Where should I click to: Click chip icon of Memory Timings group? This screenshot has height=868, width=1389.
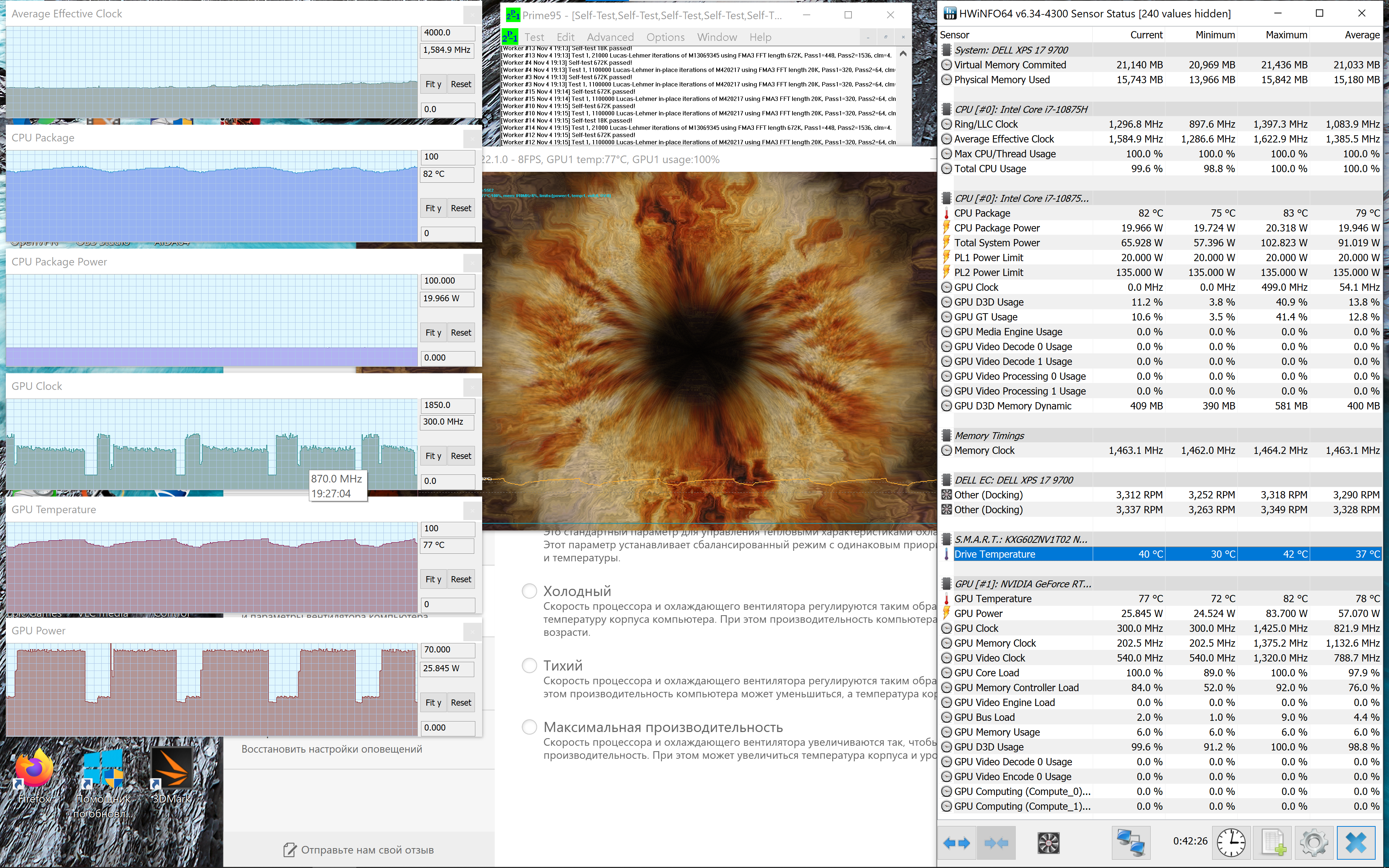coord(947,436)
